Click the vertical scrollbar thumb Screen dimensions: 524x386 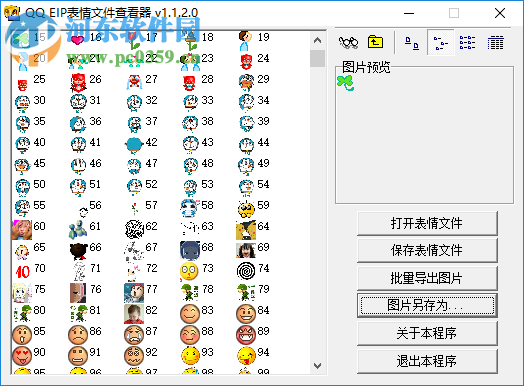click(317, 58)
